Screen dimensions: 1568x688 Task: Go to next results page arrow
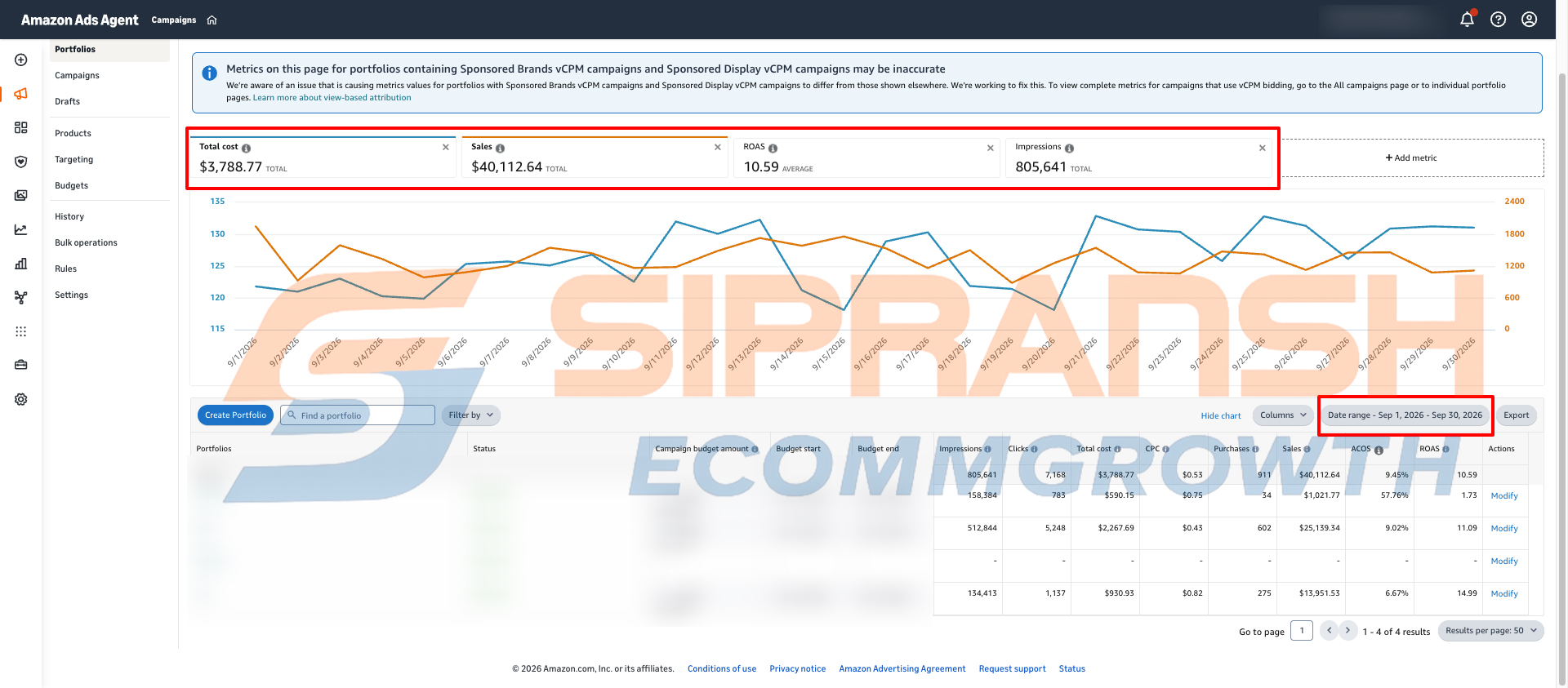pyautogui.click(x=1347, y=631)
